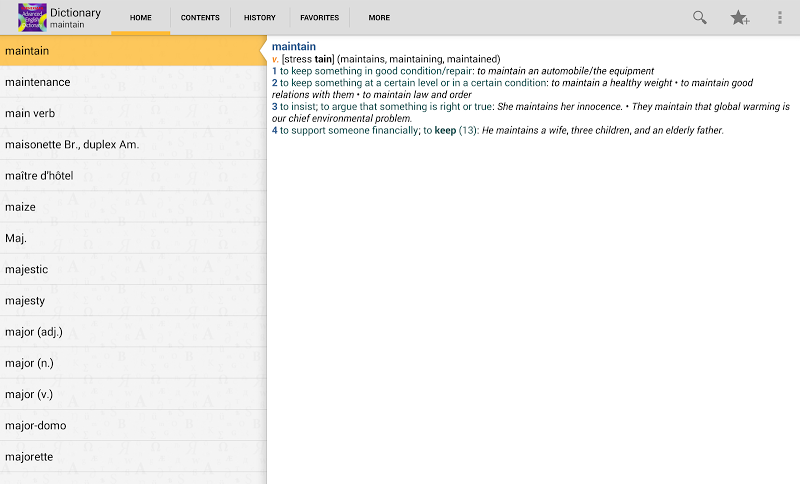Select 'major-domo' in the word list
Viewport: 800px width, 484px height.
coord(133,425)
